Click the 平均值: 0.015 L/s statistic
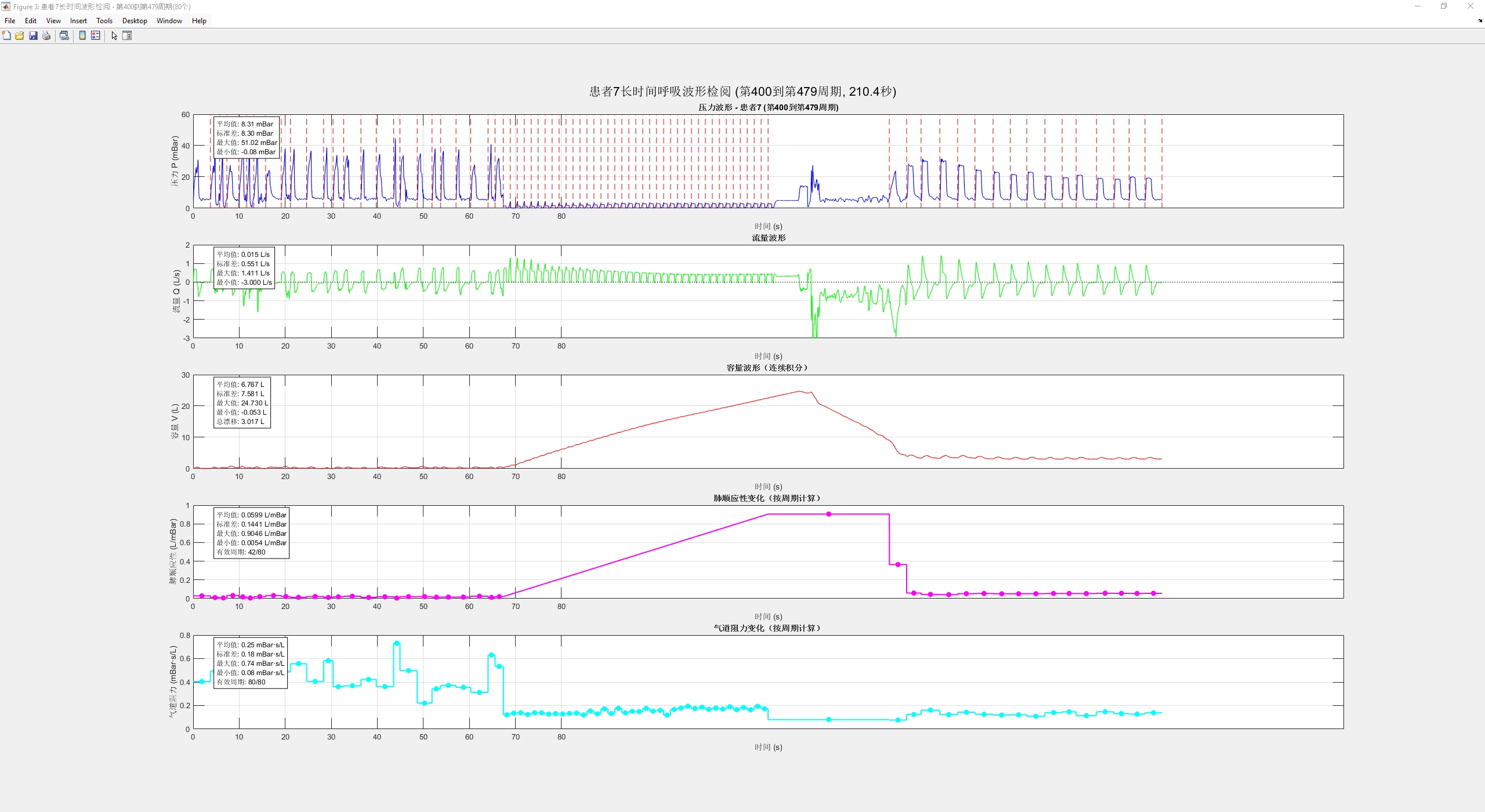 tap(243, 255)
